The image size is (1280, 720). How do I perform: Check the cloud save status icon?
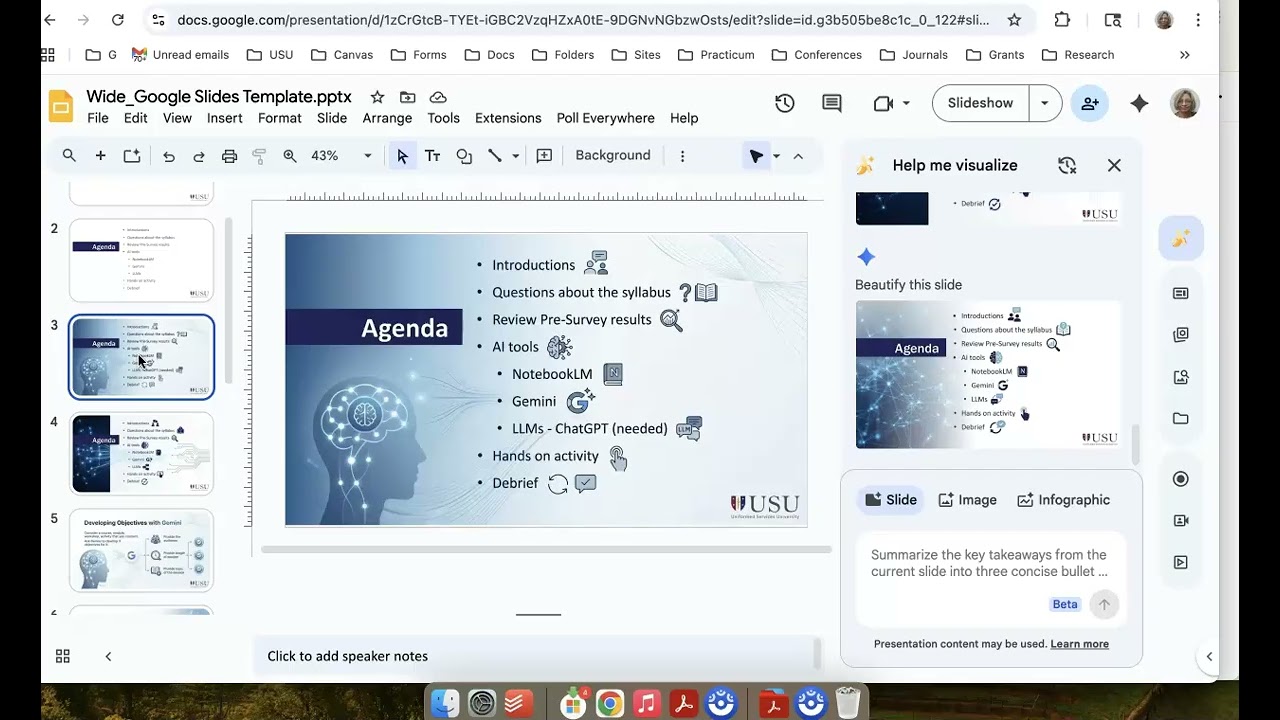point(438,97)
